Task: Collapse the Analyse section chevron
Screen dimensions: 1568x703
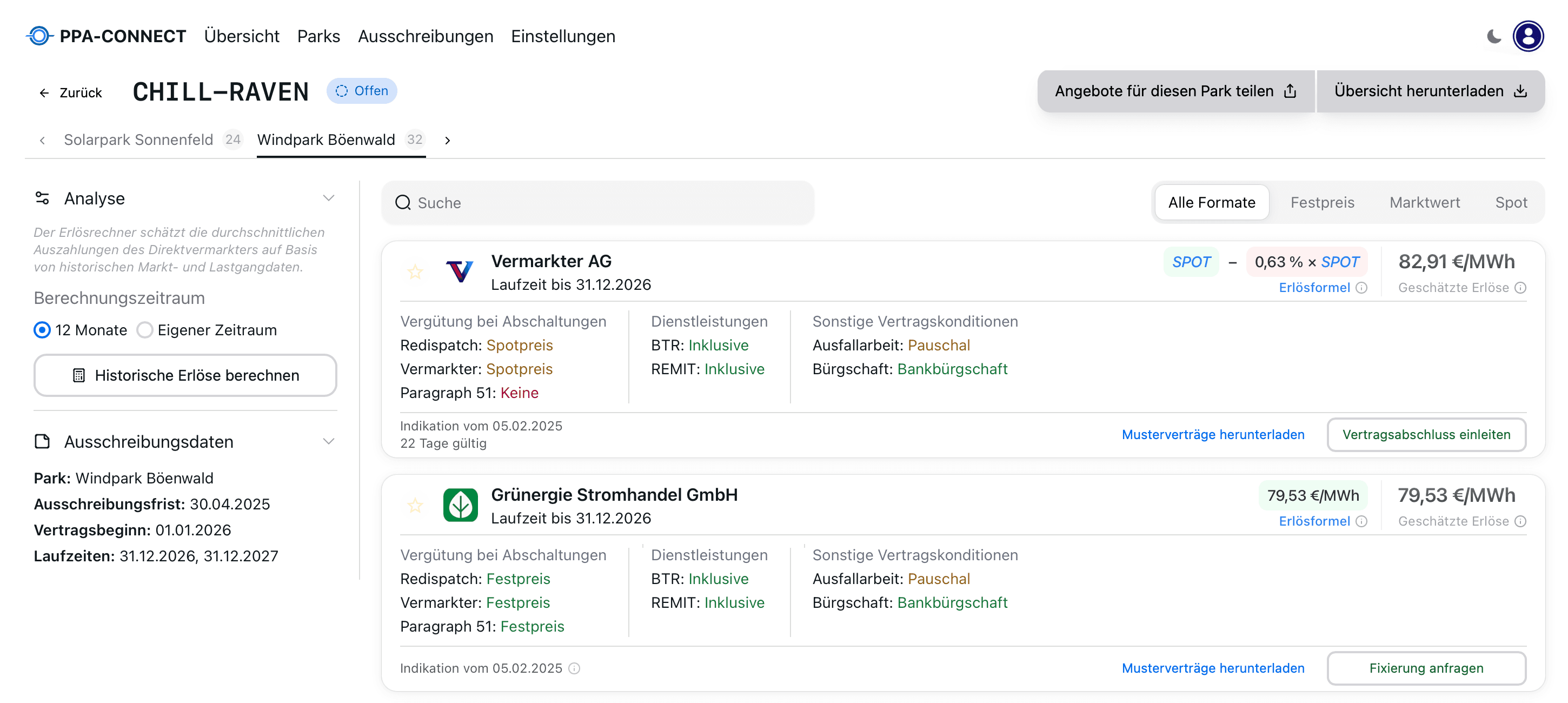Action: click(329, 198)
